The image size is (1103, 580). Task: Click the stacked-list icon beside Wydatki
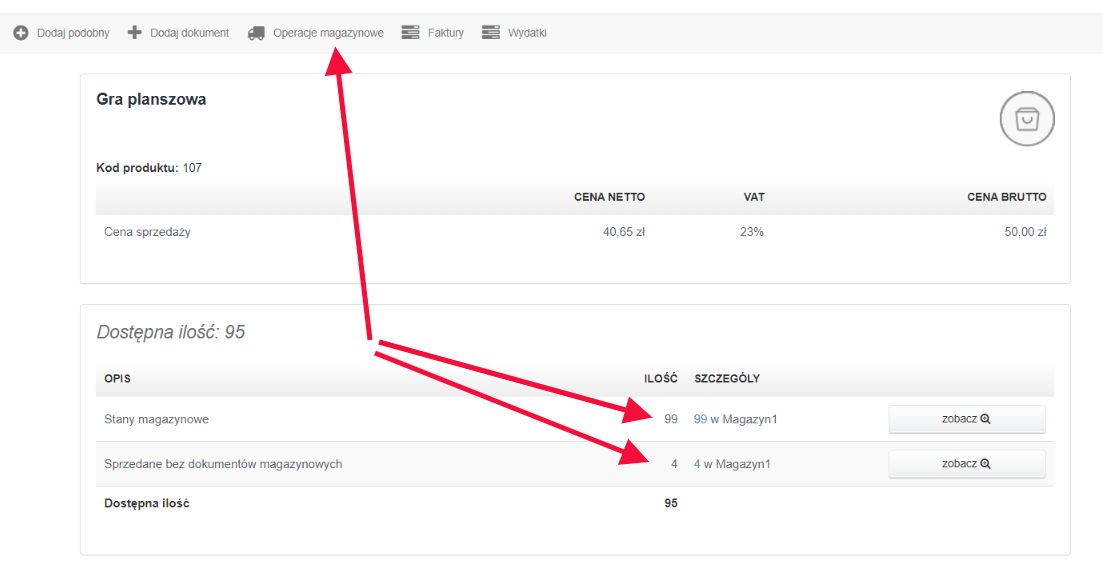[490, 32]
